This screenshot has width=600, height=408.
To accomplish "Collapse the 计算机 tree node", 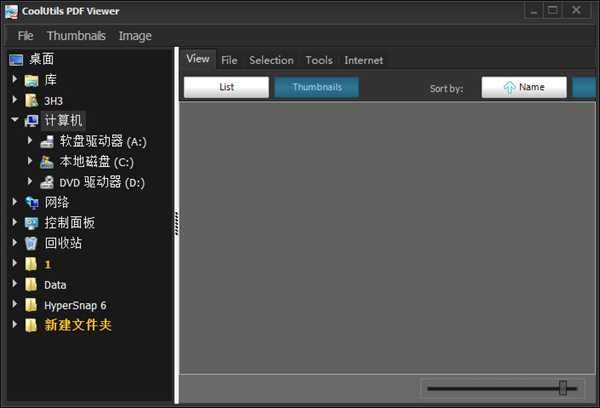I will click(15, 120).
